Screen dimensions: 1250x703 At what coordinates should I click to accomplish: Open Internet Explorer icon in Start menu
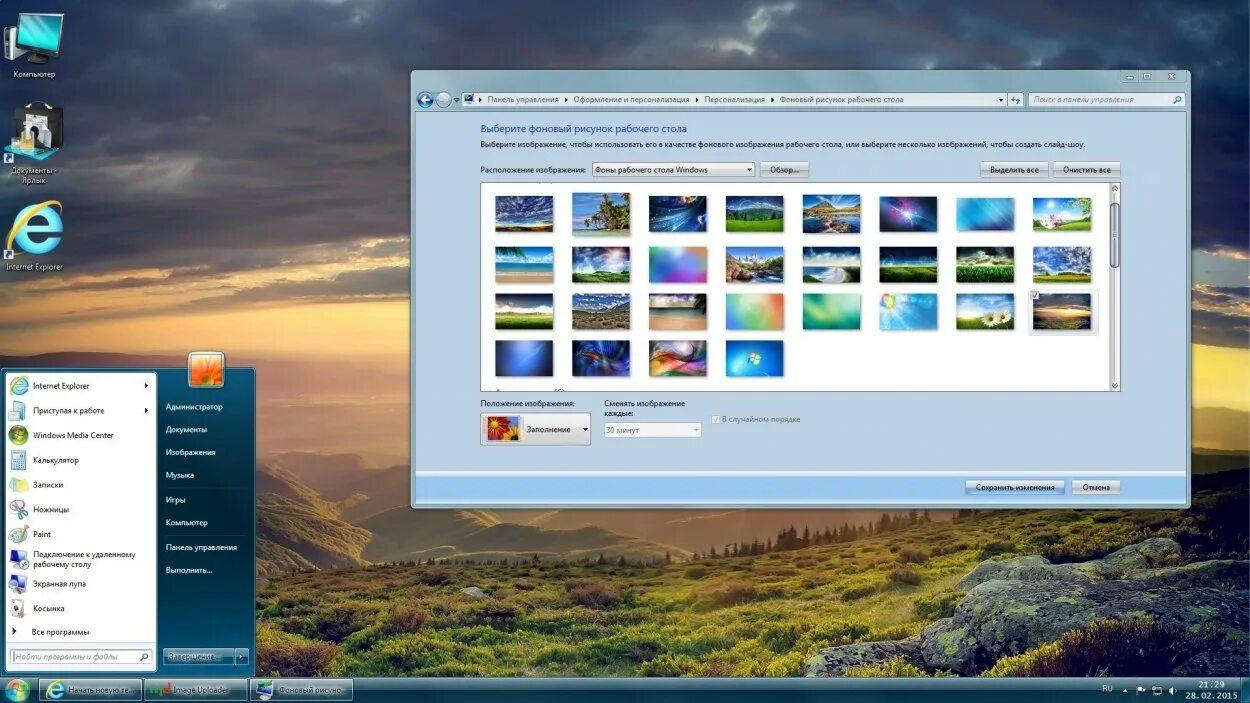tap(19, 386)
